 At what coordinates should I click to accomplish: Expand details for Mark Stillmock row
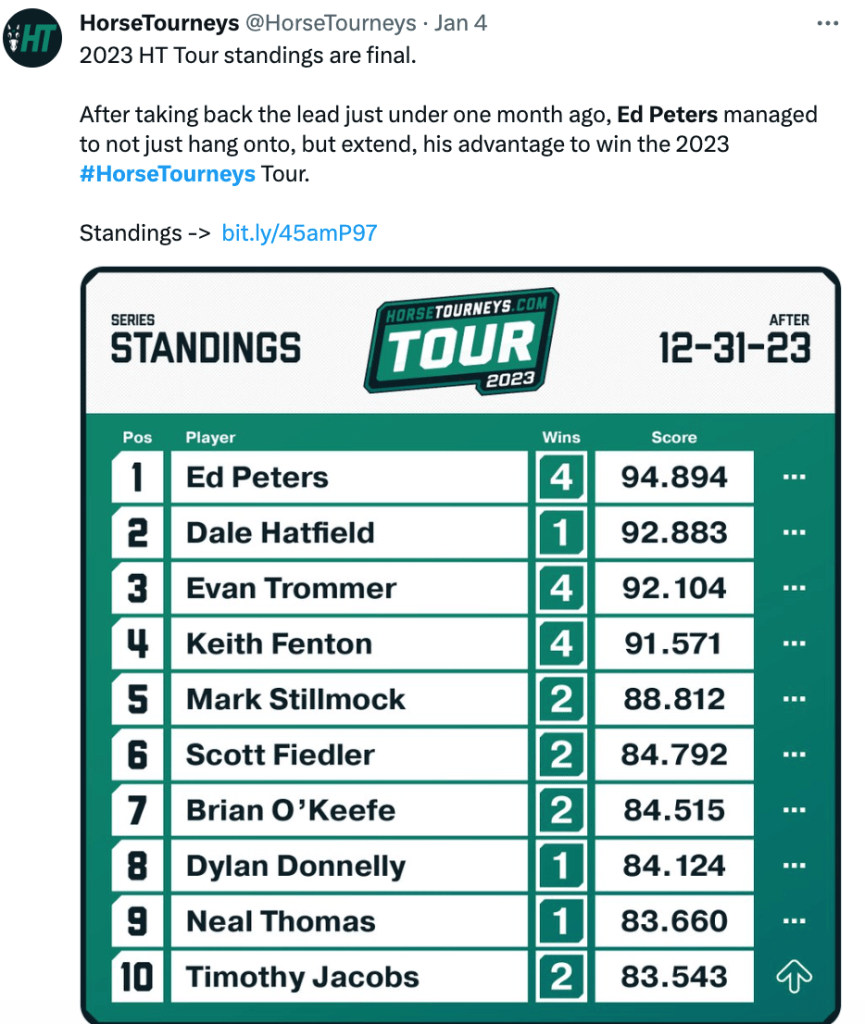pyautogui.click(x=794, y=699)
